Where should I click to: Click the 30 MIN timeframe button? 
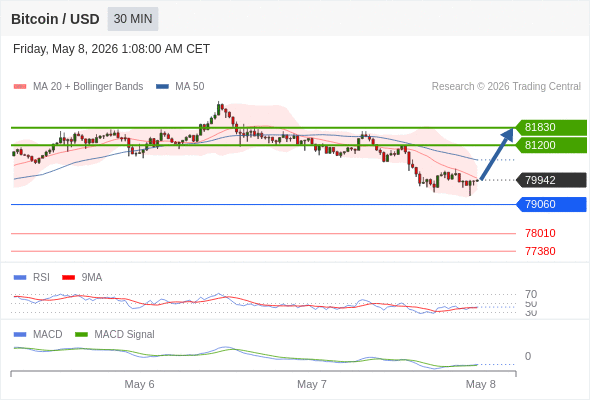pos(133,19)
